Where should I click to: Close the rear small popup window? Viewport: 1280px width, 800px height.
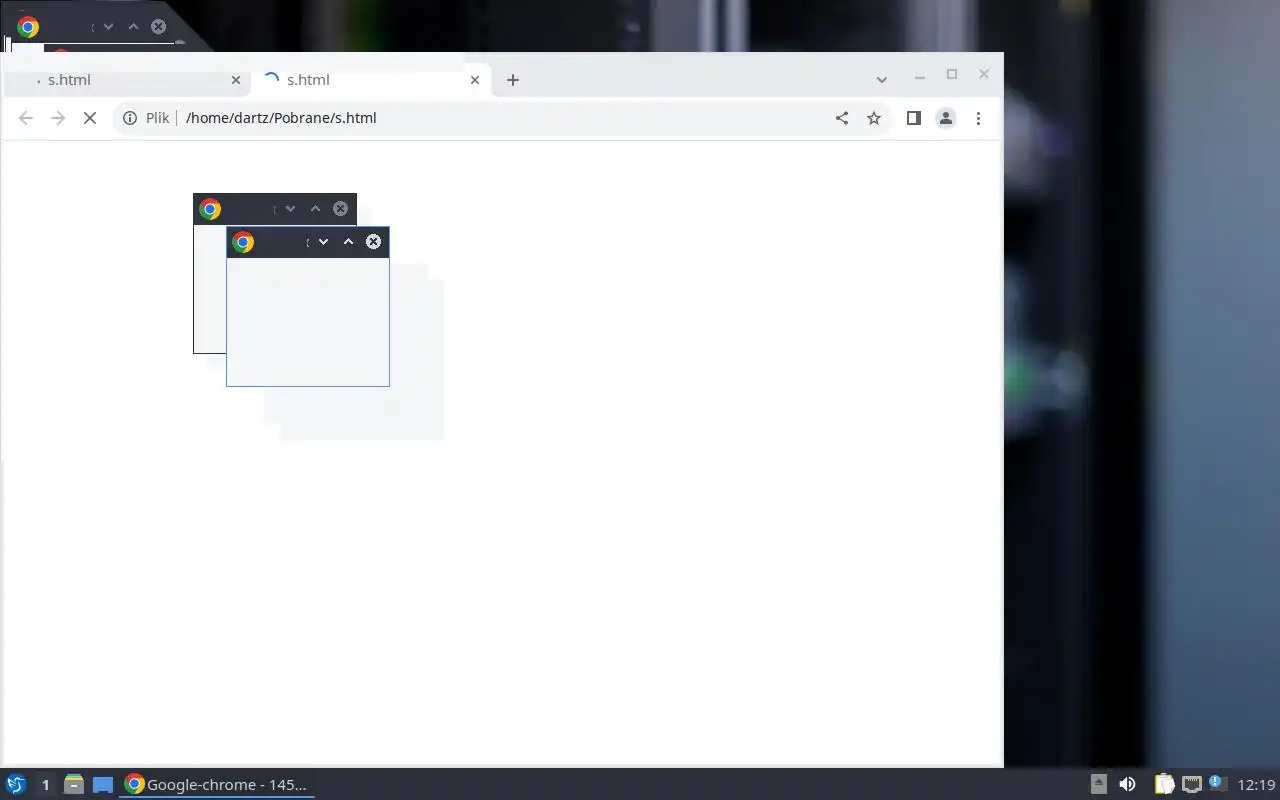point(340,209)
